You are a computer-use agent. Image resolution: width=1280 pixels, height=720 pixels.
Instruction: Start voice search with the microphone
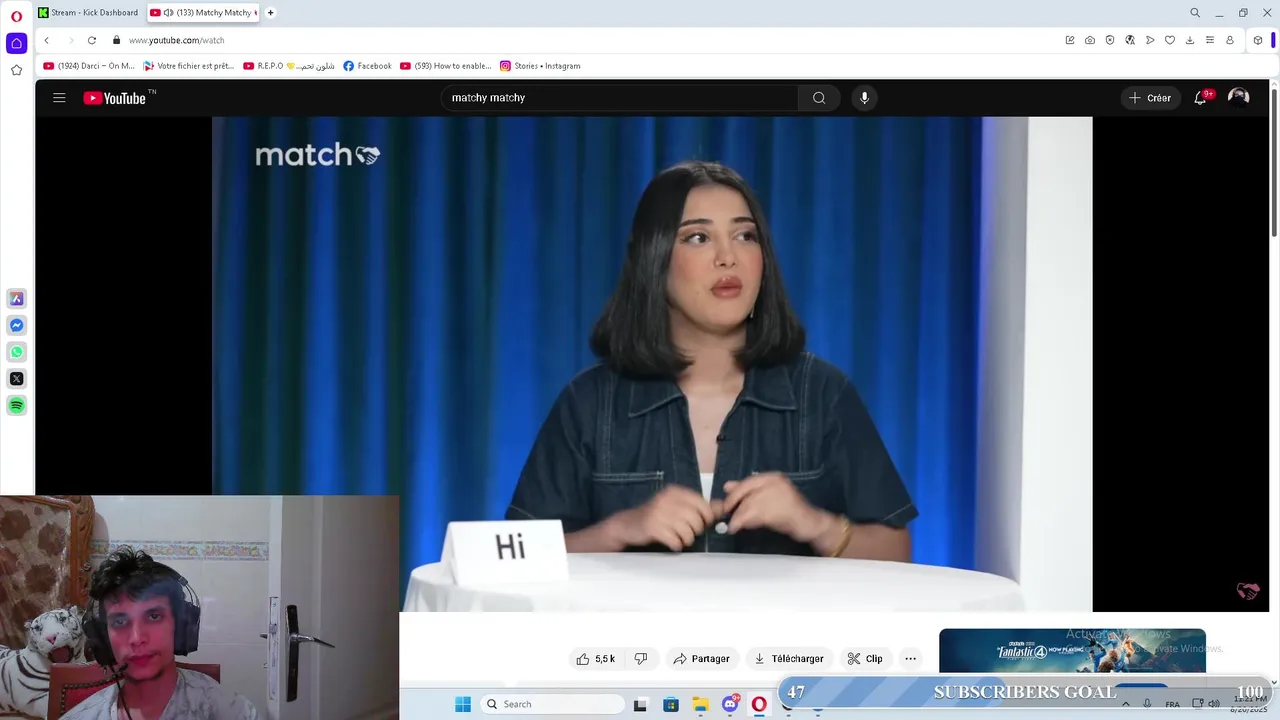coord(865,98)
